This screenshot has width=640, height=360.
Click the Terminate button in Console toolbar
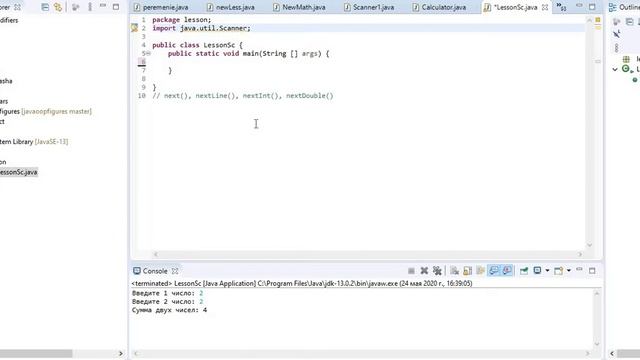[411, 271]
